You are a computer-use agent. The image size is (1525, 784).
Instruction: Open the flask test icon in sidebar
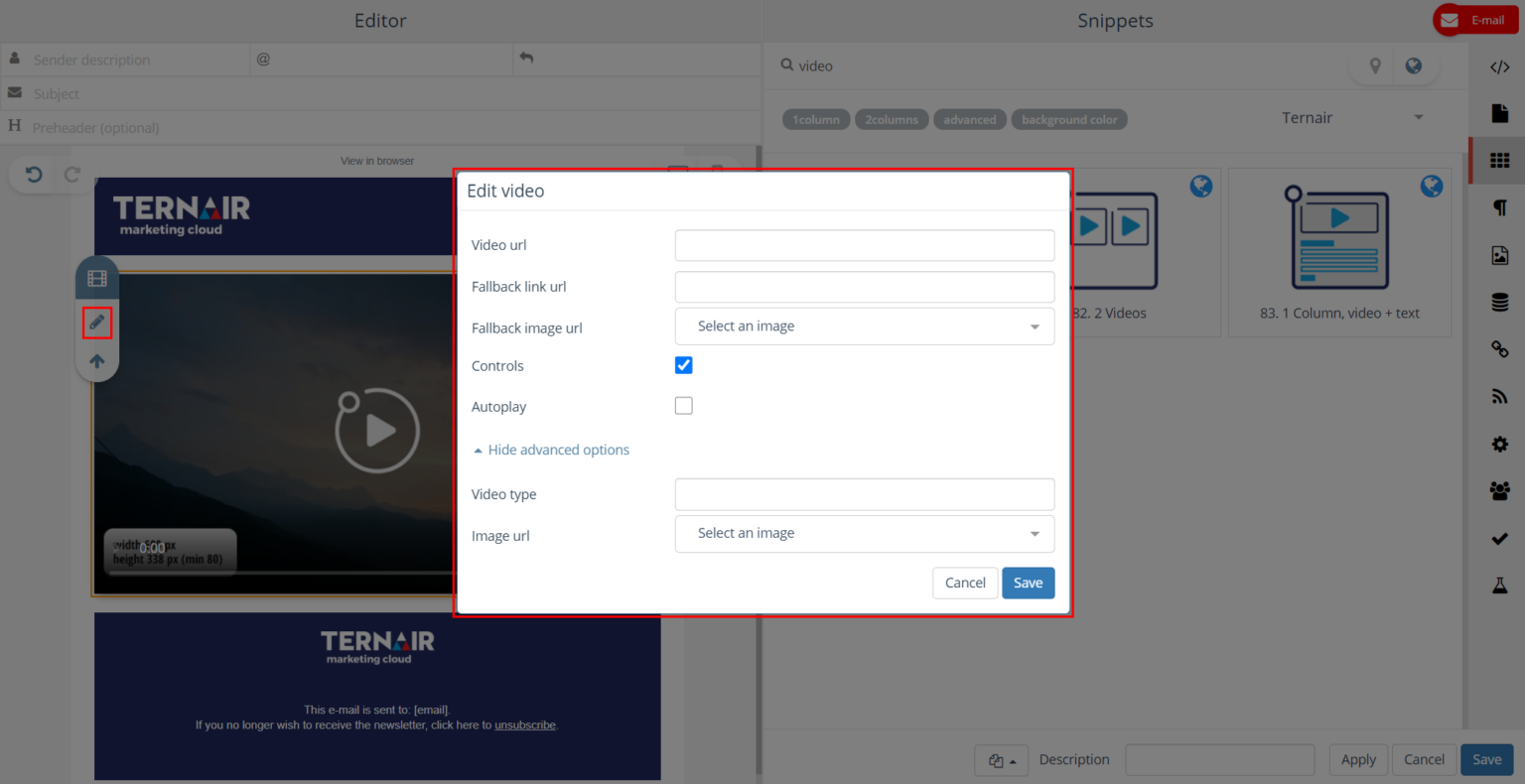tap(1499, 586)
